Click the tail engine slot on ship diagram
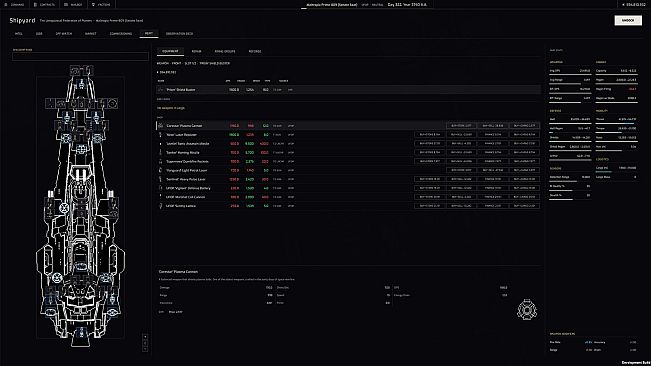Screen dimensions: 651x366 pyautogui.click(x=81, y=332)
